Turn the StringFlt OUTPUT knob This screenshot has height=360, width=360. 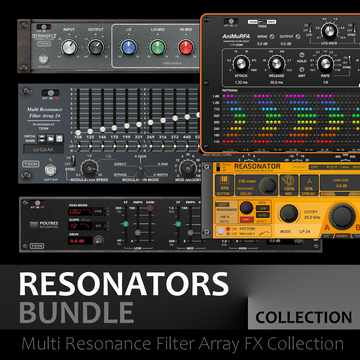click(96, 47)
